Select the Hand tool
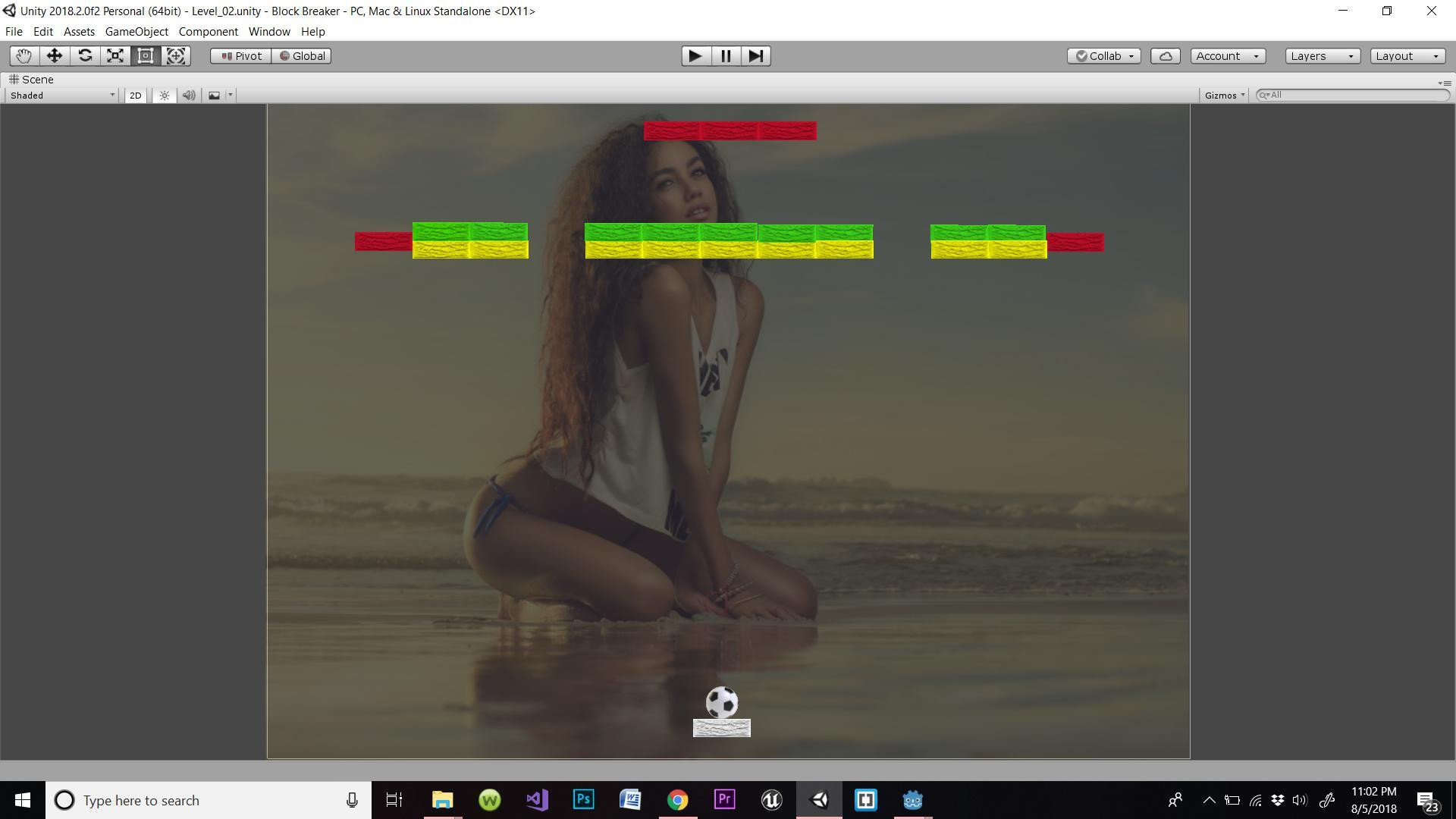Image resolution: width=1456 pixels, height=819 pixels. [24, 56]
